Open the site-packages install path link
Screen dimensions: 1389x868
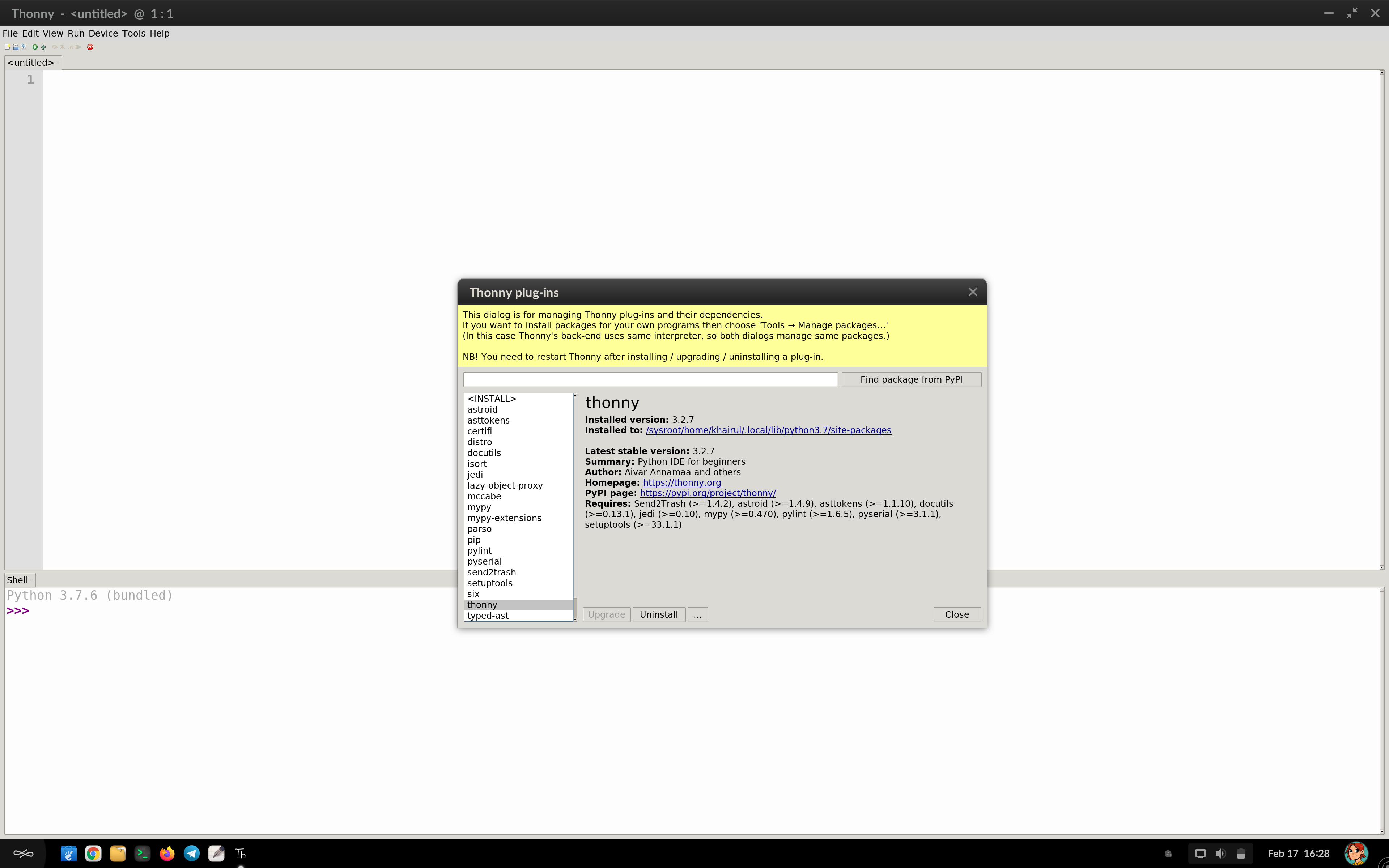coord(769,430)
